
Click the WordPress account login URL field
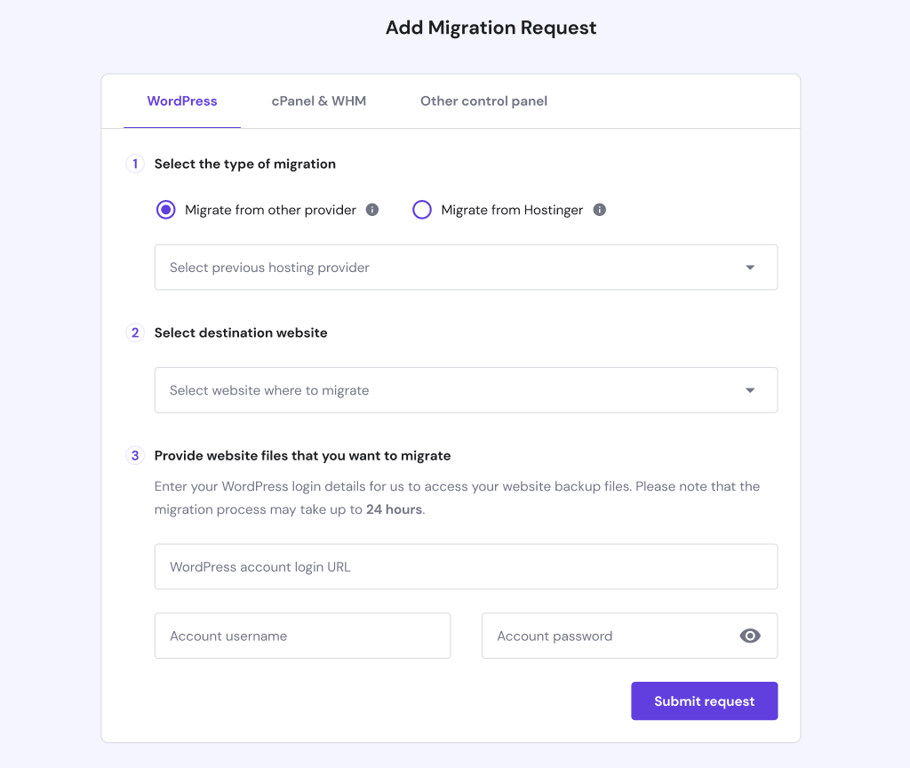pyautogui.click(x=465, y=566)
